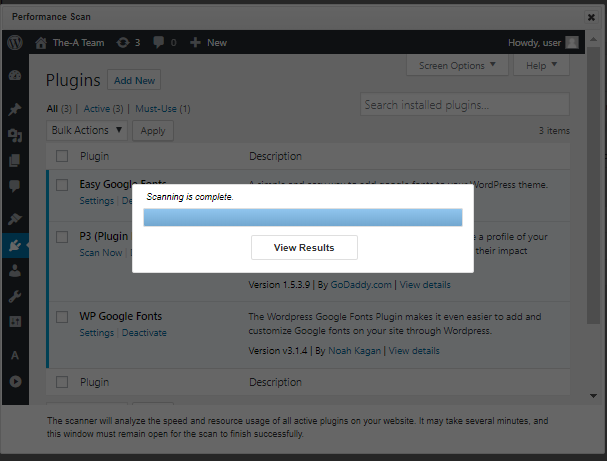
Task: Open Posts pushpin icon in sidebar
Action: [x=15, y=109]
